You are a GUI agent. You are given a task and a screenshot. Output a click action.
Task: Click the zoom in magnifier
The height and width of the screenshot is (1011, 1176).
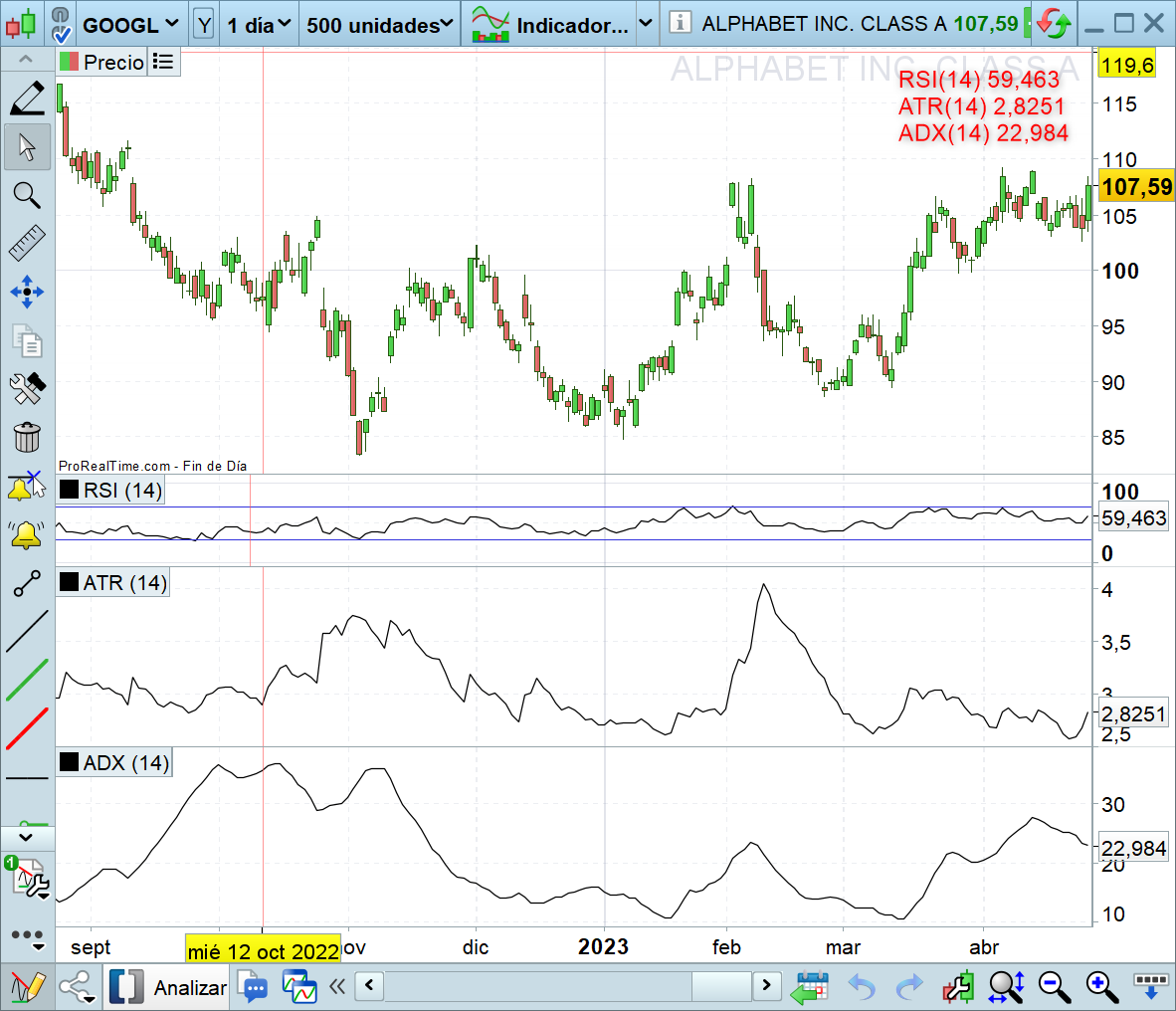click(1101, 987)
